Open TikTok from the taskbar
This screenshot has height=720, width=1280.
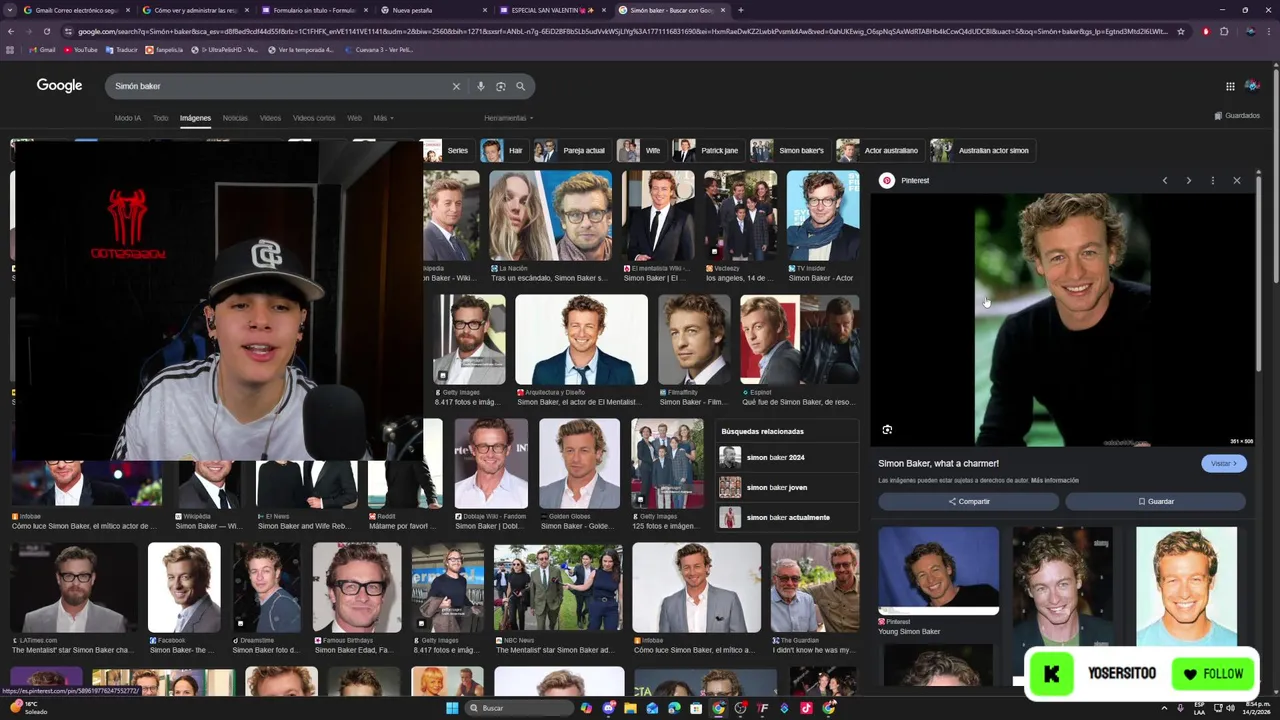[806, 708]
